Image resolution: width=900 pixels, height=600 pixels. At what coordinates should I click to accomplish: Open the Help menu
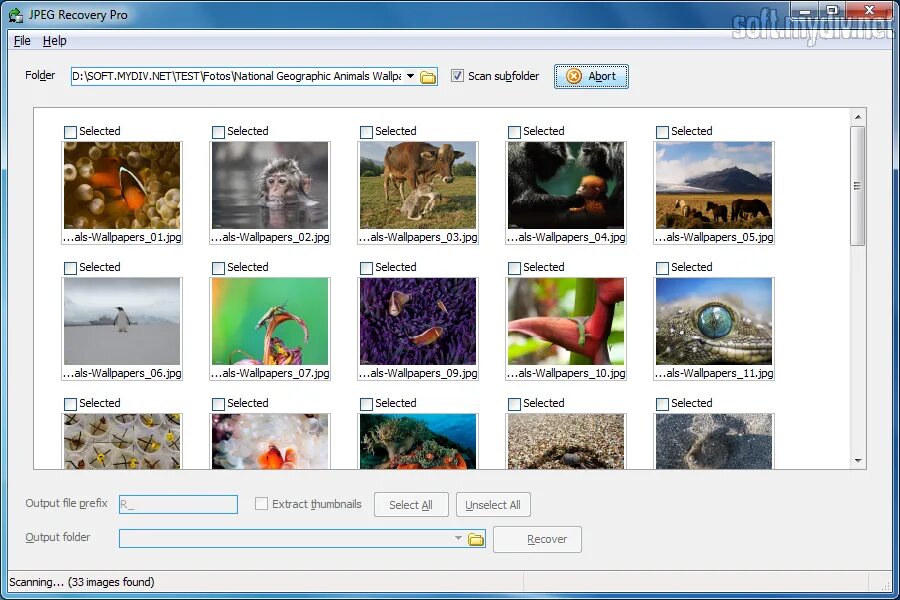[55, 41]
